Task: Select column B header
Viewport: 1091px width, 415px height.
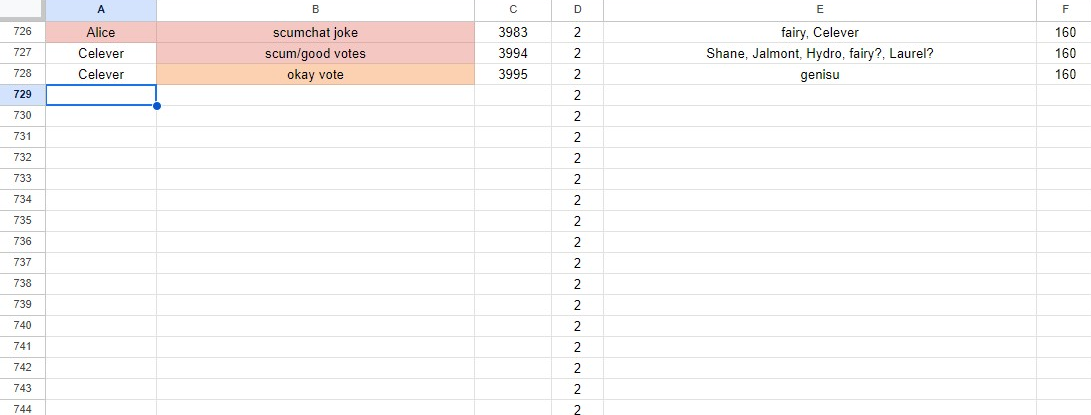Action: 315,10
